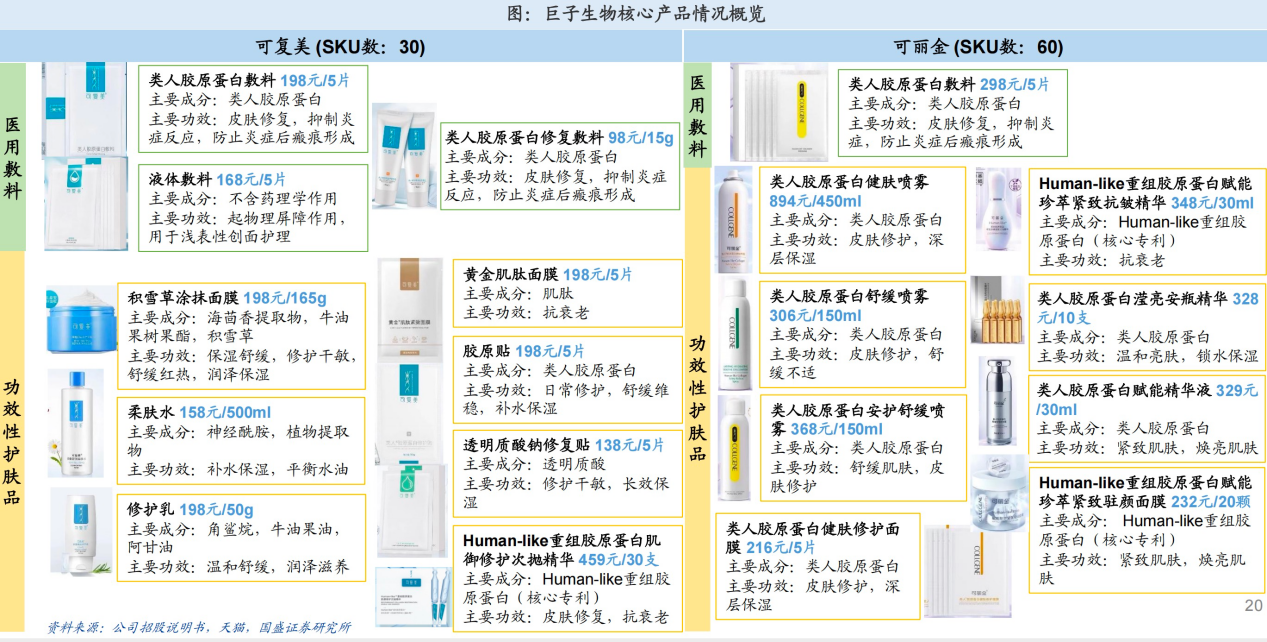The height and width of the screenshot is (642, 1267).
Task: Click the product name 类人胶原蛋白滢亮安瓶精华
Action: point(1133,299)
